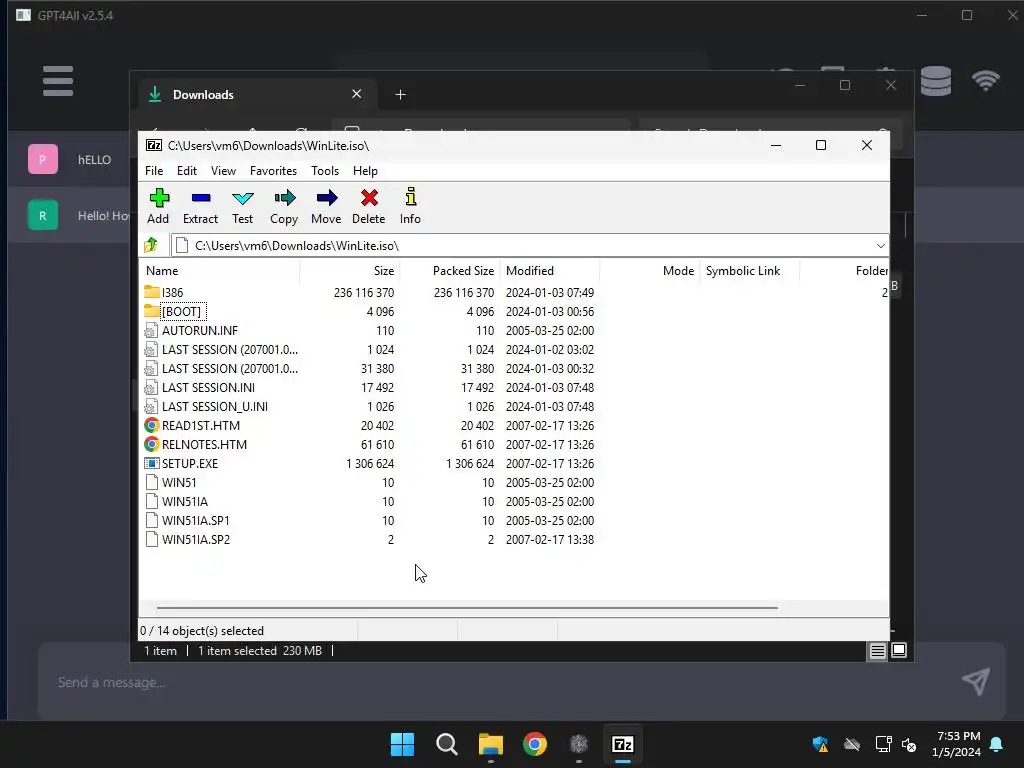
Task: Select the LAST SESSION.INI file
Action: (208, 387)
